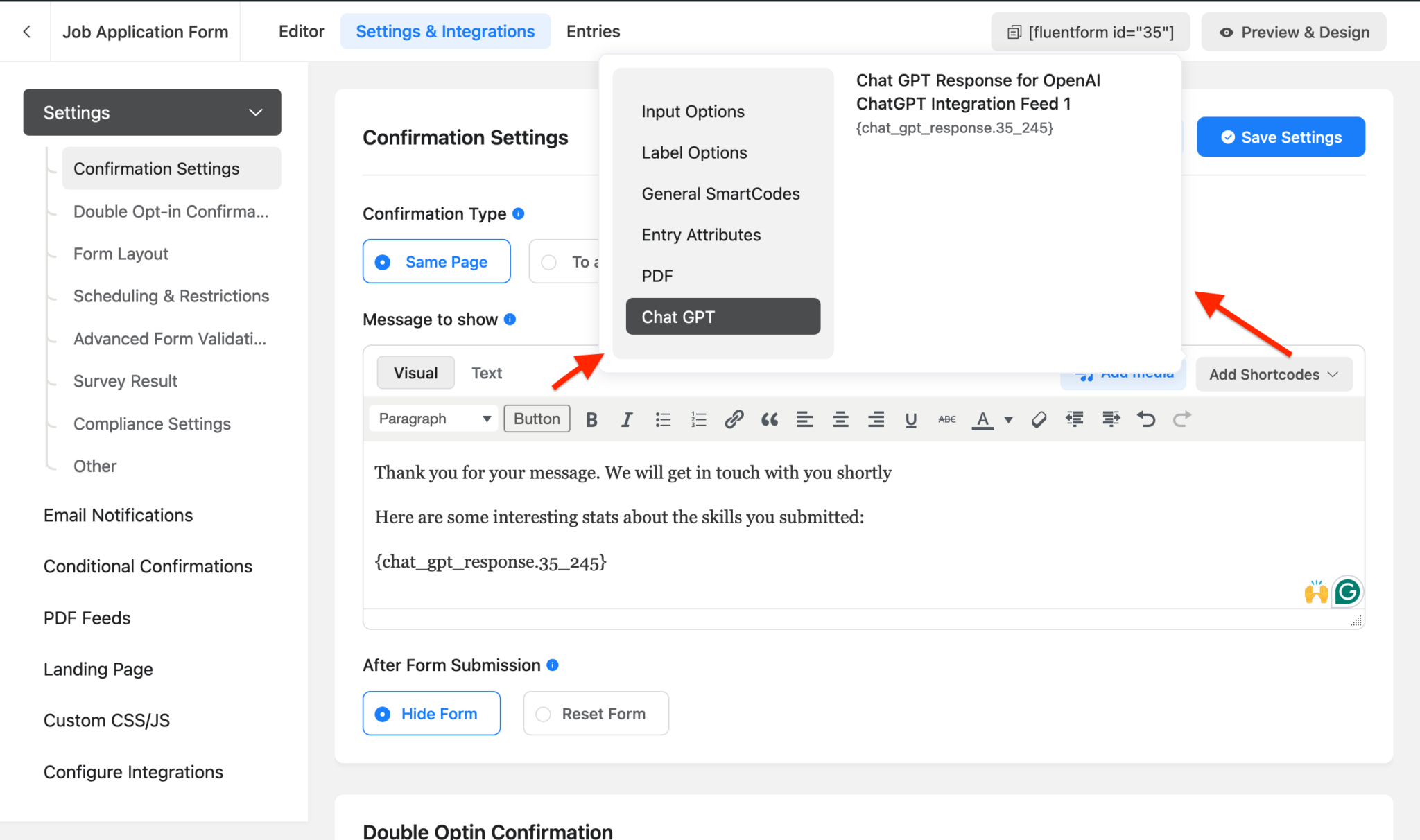Viewport: 1420px width, 840px height.
Task: Select the Same Page confirmation type
Action: tap(436, 261)
